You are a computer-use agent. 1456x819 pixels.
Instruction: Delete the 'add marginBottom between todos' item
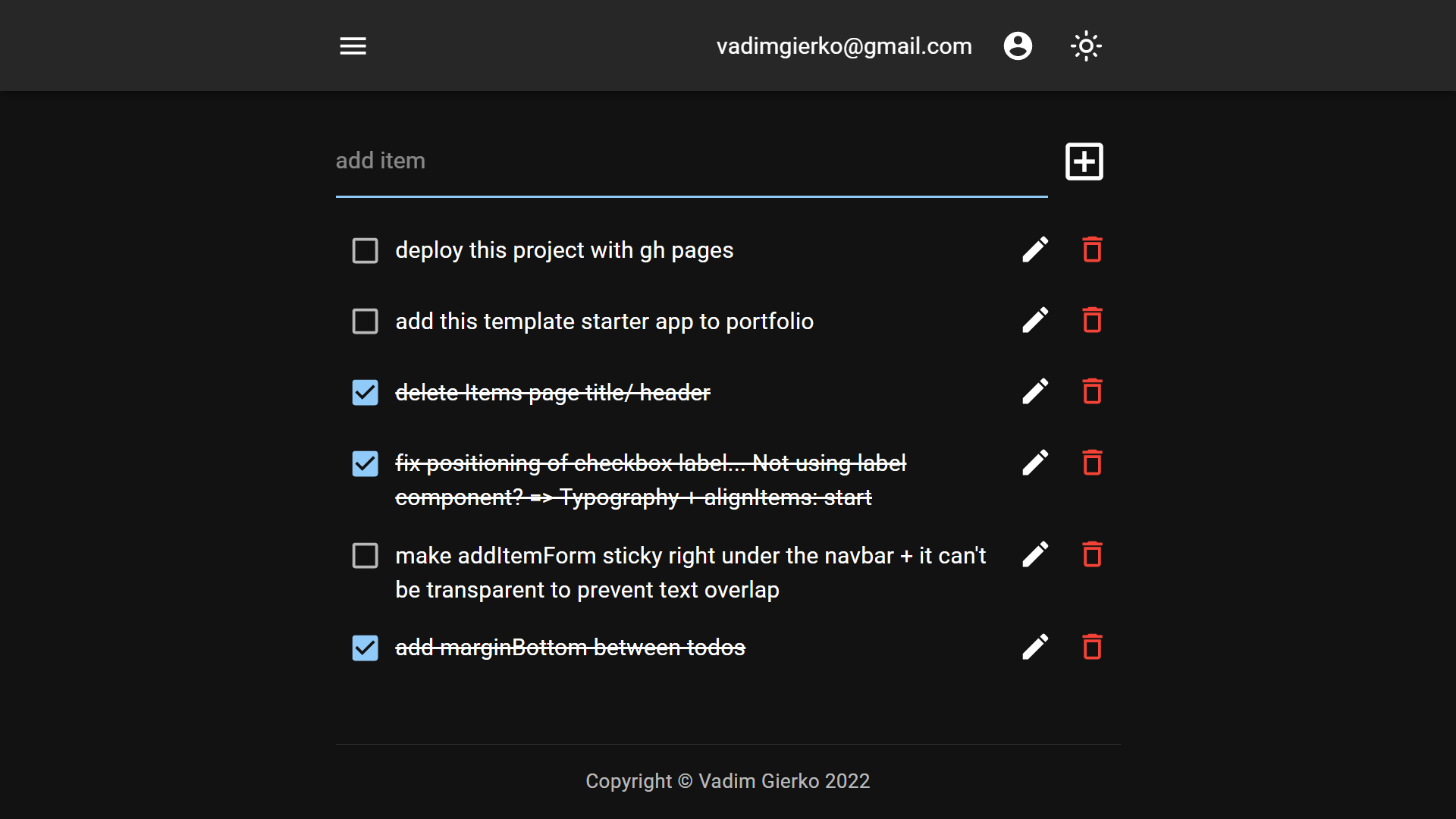[1092, 648]
